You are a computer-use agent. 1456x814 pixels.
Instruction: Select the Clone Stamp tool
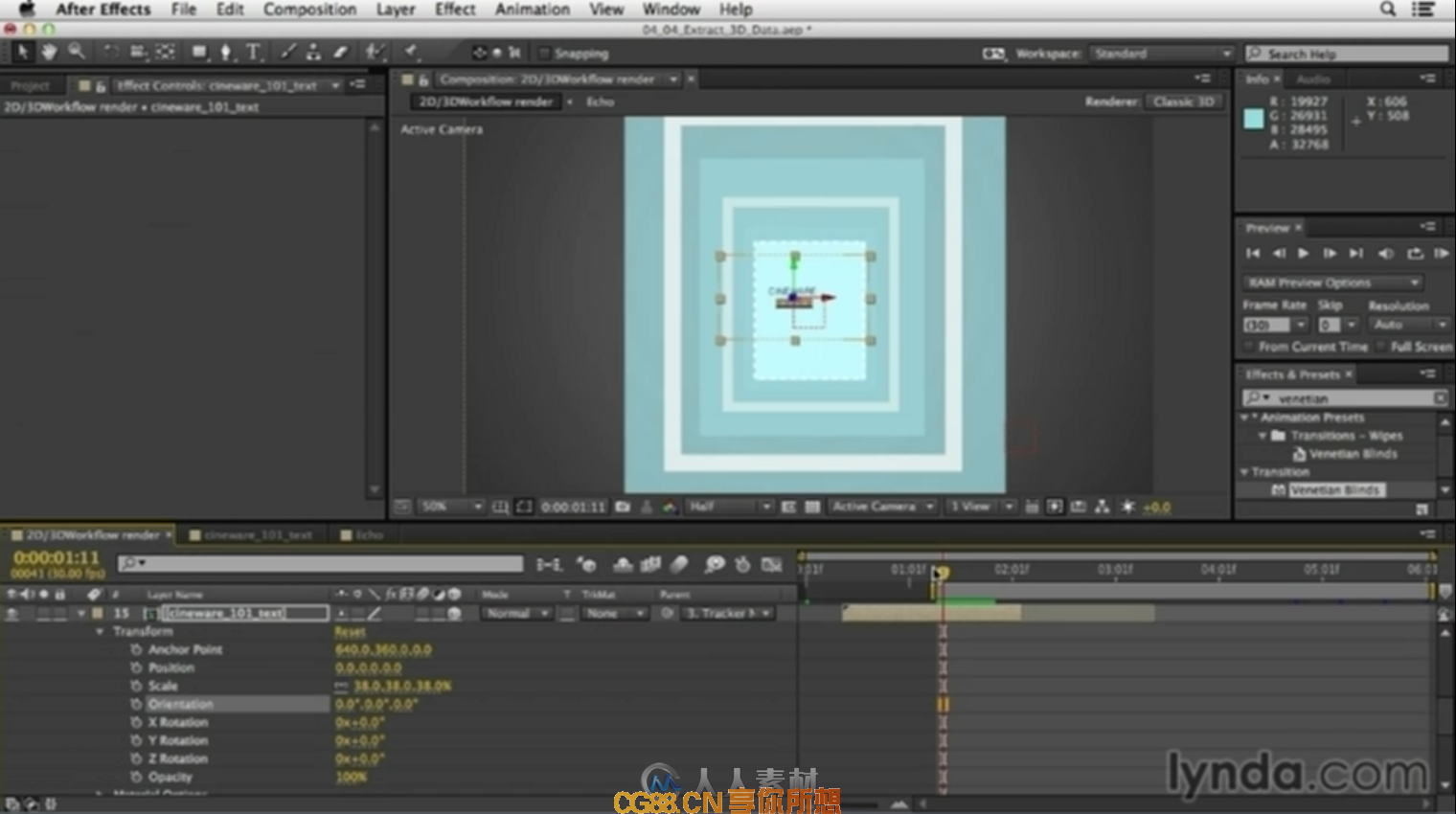(x=313, y=52)
